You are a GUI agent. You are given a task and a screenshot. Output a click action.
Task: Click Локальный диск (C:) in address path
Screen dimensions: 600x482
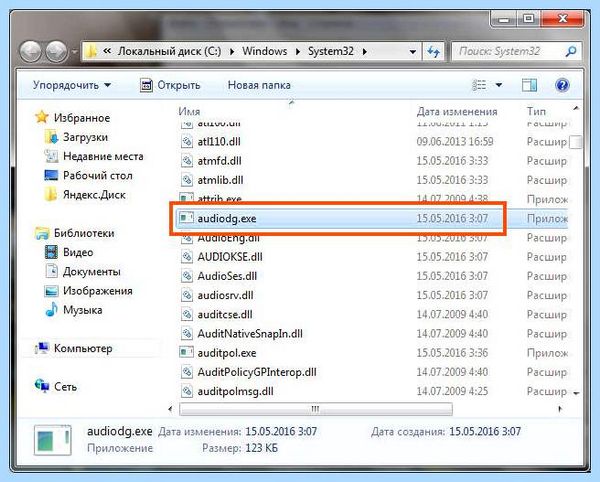click(x=169, y=51)
